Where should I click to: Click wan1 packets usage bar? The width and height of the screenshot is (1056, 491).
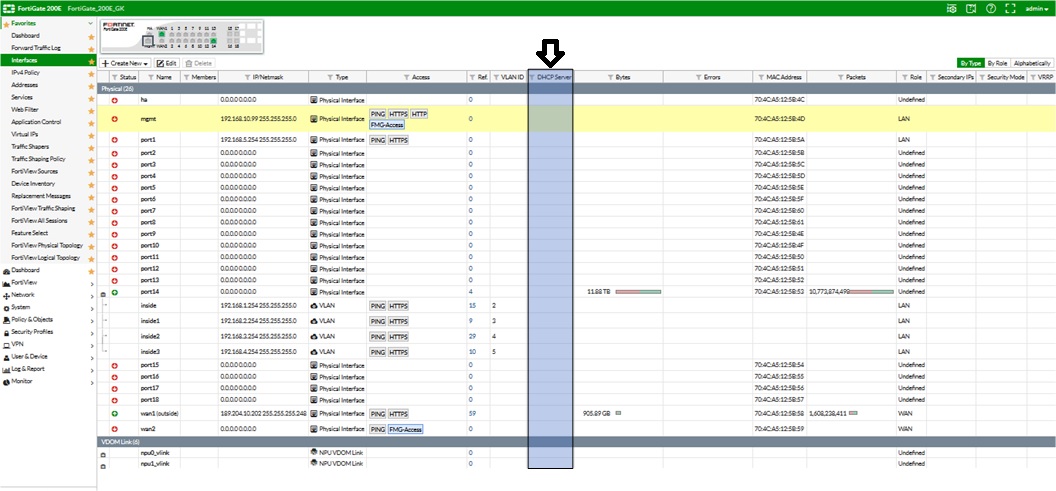(853, 414)
